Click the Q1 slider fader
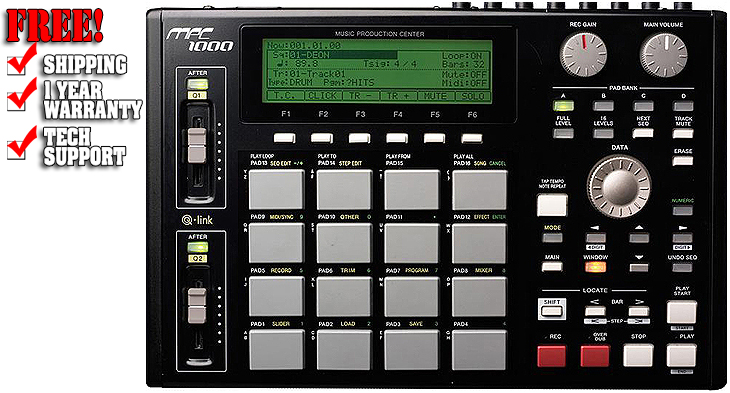Viewport: 730px width, 393px height. [197, 145]
